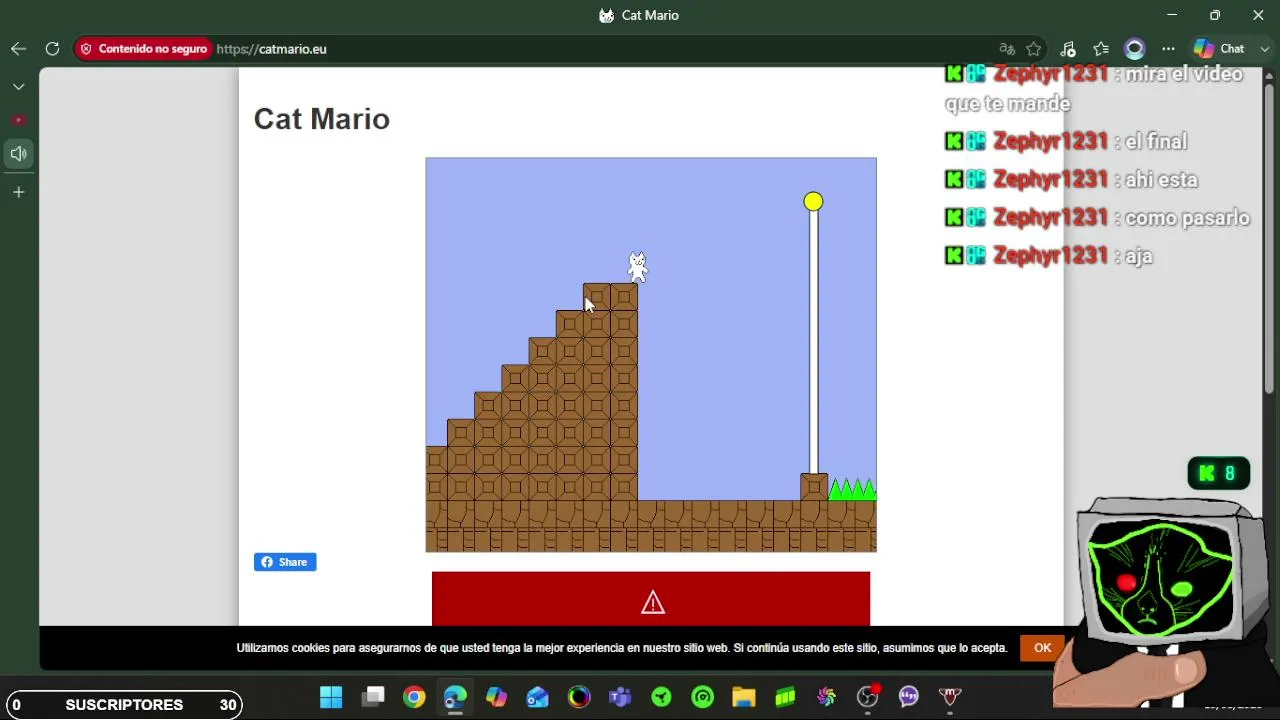Click the green spiky grass at level end

point(852,489)
